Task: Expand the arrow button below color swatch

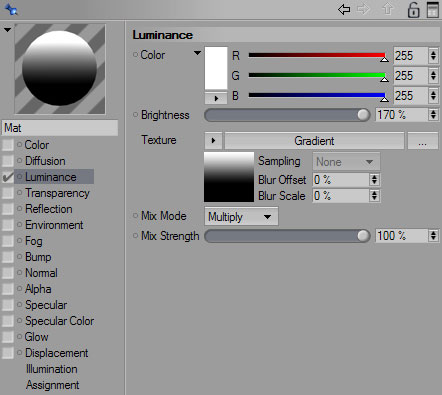Action: [x=216, y=98]
